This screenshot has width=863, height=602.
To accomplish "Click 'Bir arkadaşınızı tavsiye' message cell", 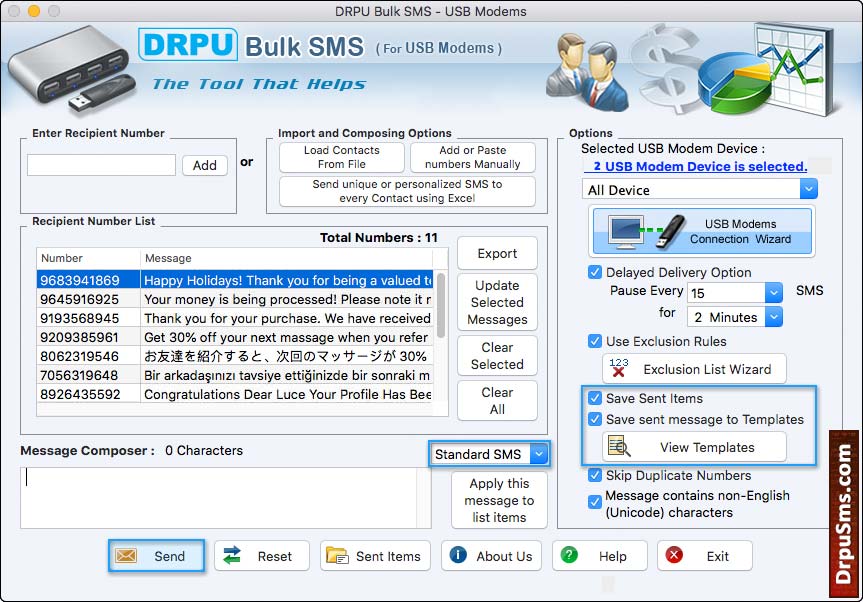I will pos(287,375).
